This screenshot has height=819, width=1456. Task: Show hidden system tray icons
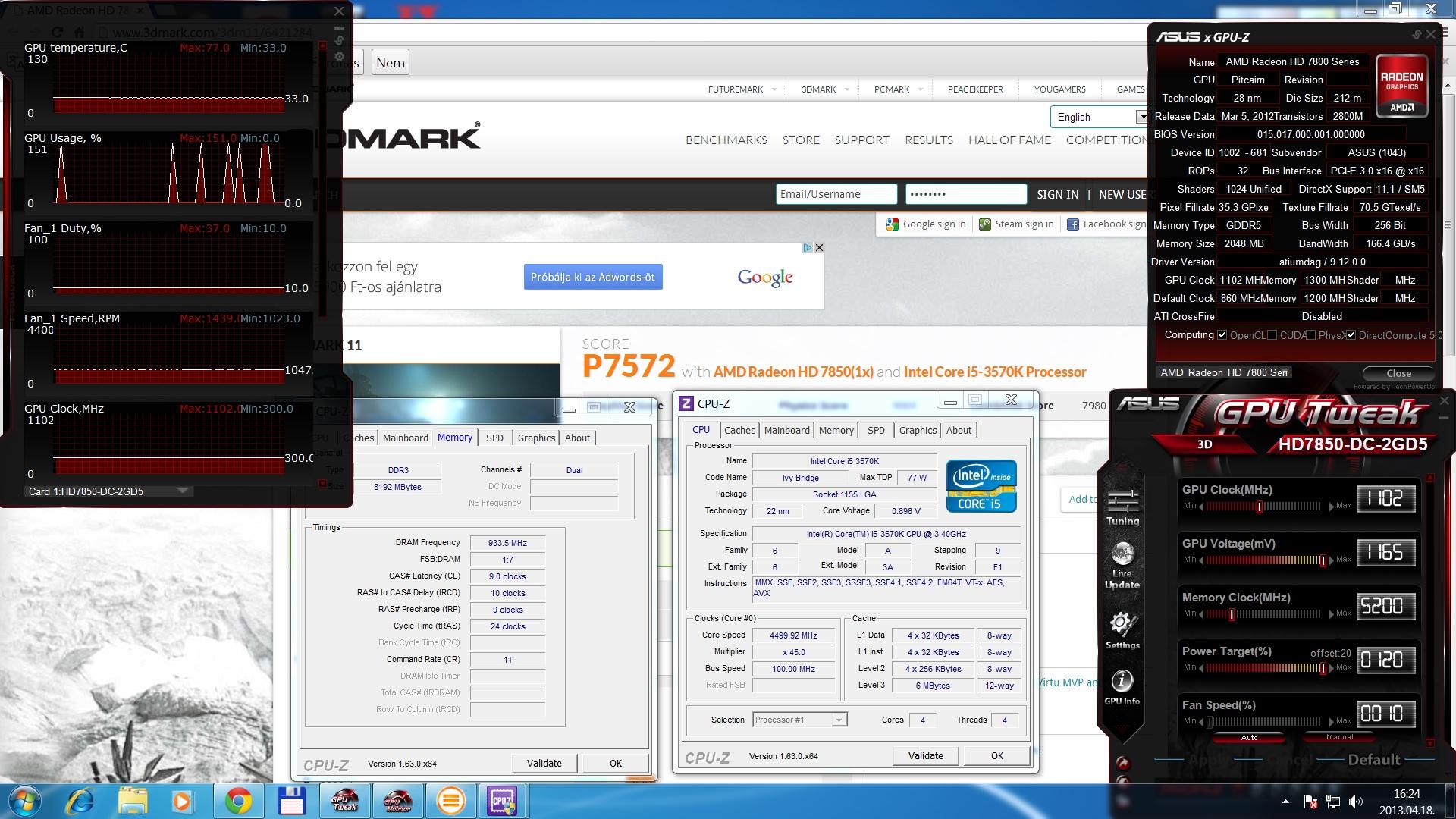(x=1285, y=802)
